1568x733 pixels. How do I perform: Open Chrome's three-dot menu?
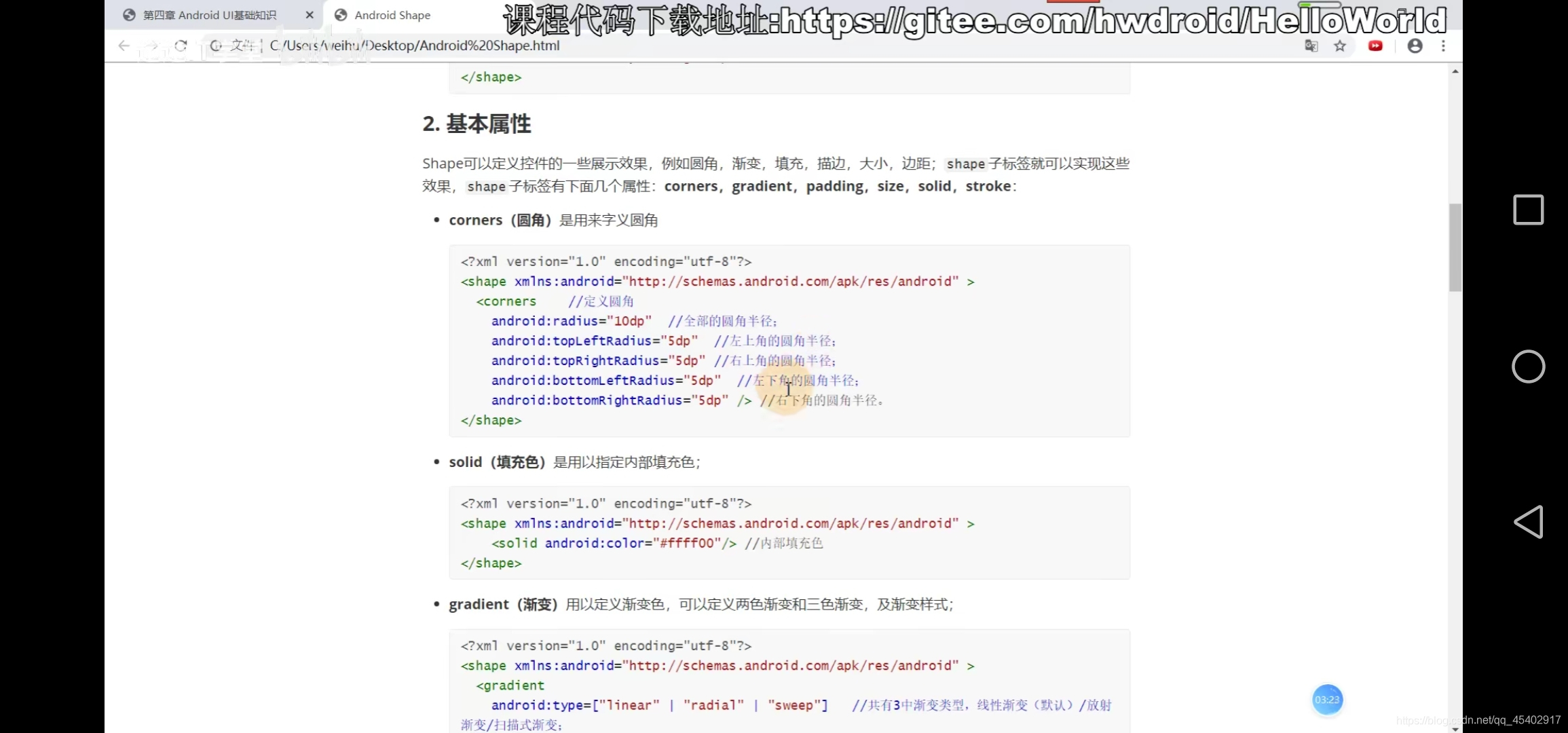[1443, 45]
